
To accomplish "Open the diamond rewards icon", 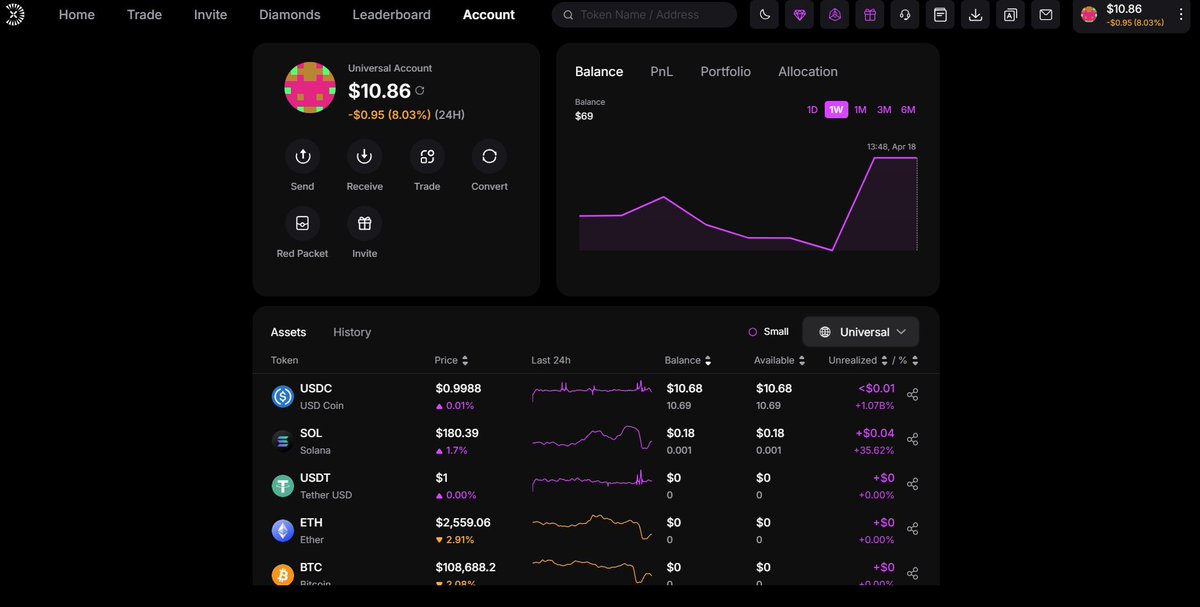I will point(799,15).
